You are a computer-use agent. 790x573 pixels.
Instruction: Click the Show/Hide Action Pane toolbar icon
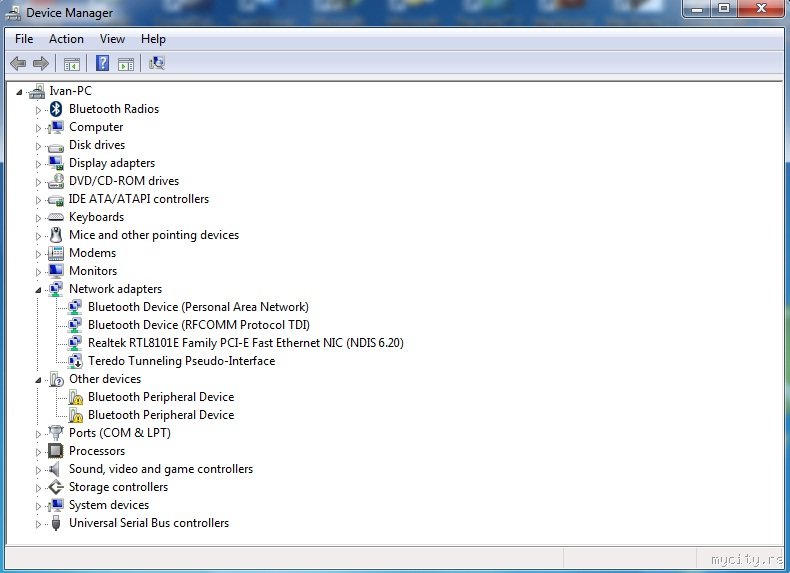(126, 63)
